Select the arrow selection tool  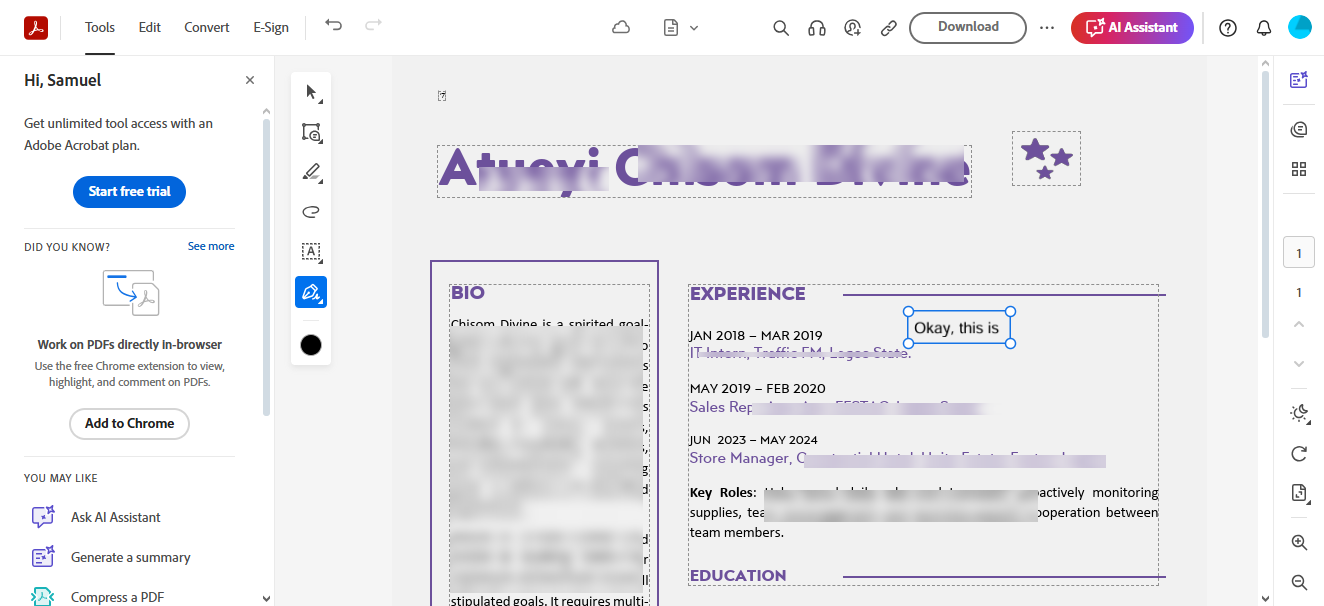(311, 93)
